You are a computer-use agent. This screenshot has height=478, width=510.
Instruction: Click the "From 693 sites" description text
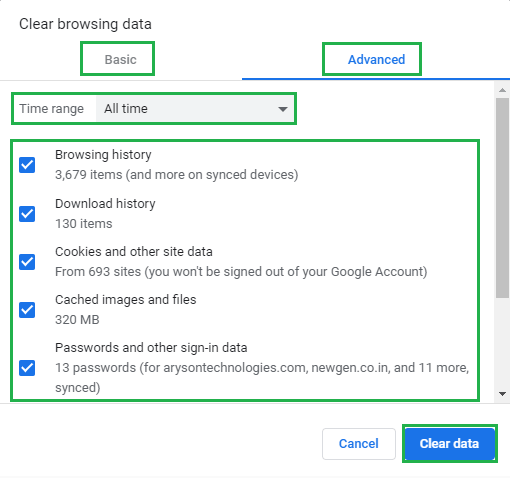[x=241, y=272]
